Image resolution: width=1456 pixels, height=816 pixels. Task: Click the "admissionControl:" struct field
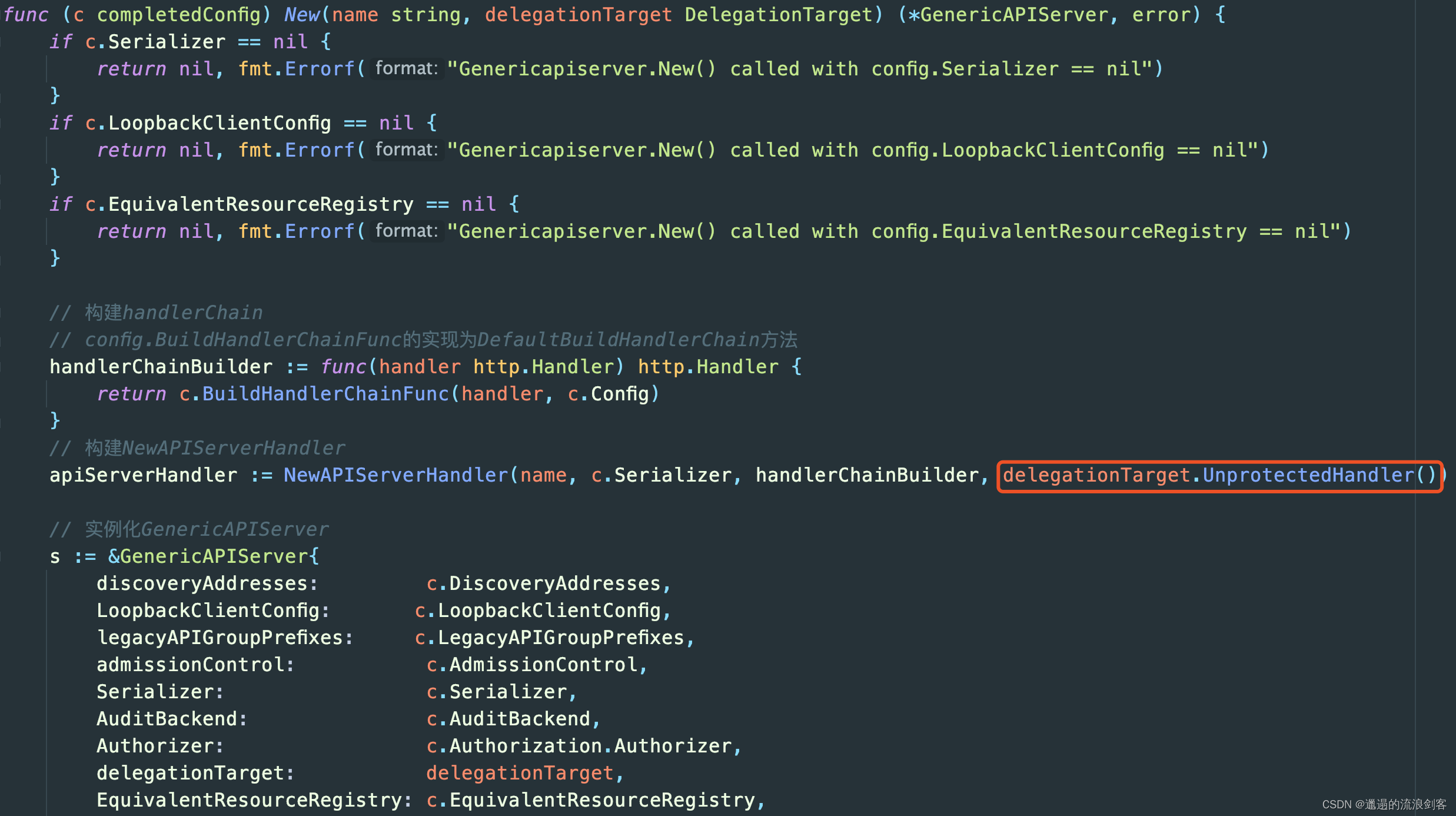[x=195, y=664]
